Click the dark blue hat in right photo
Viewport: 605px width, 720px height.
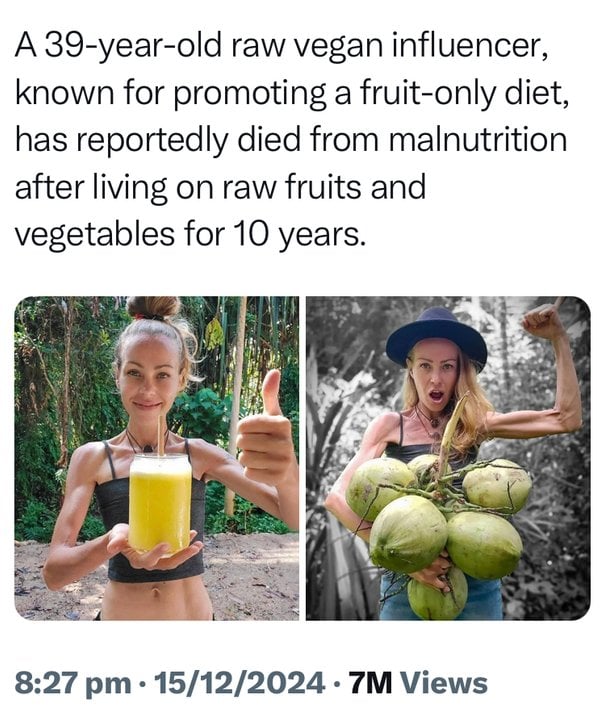coord(436,337)
